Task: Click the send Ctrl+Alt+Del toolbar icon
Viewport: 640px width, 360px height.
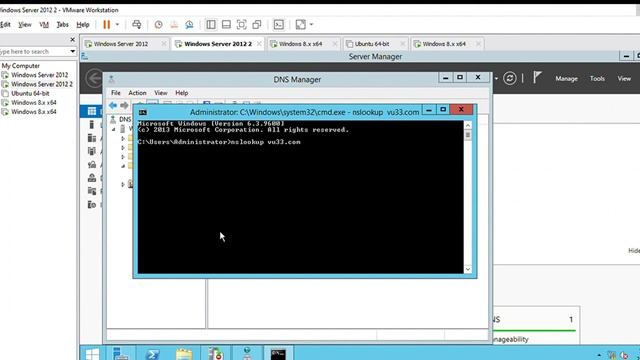Action: pyautogui.click(x=137, y=24)
